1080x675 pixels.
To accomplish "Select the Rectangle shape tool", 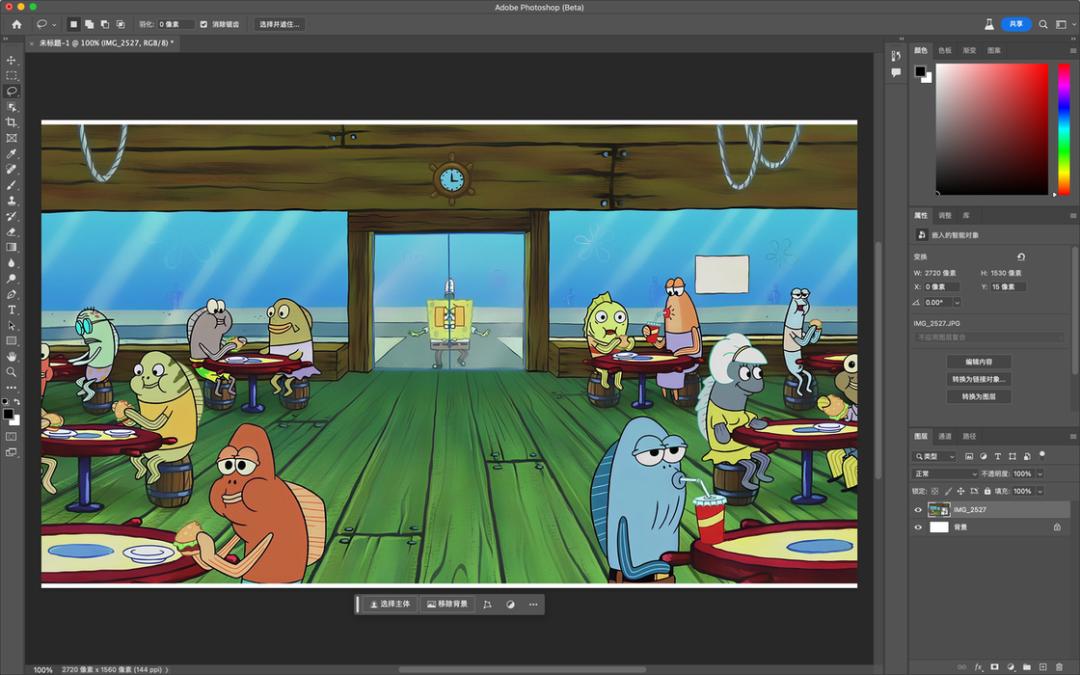I will (12, 341).
